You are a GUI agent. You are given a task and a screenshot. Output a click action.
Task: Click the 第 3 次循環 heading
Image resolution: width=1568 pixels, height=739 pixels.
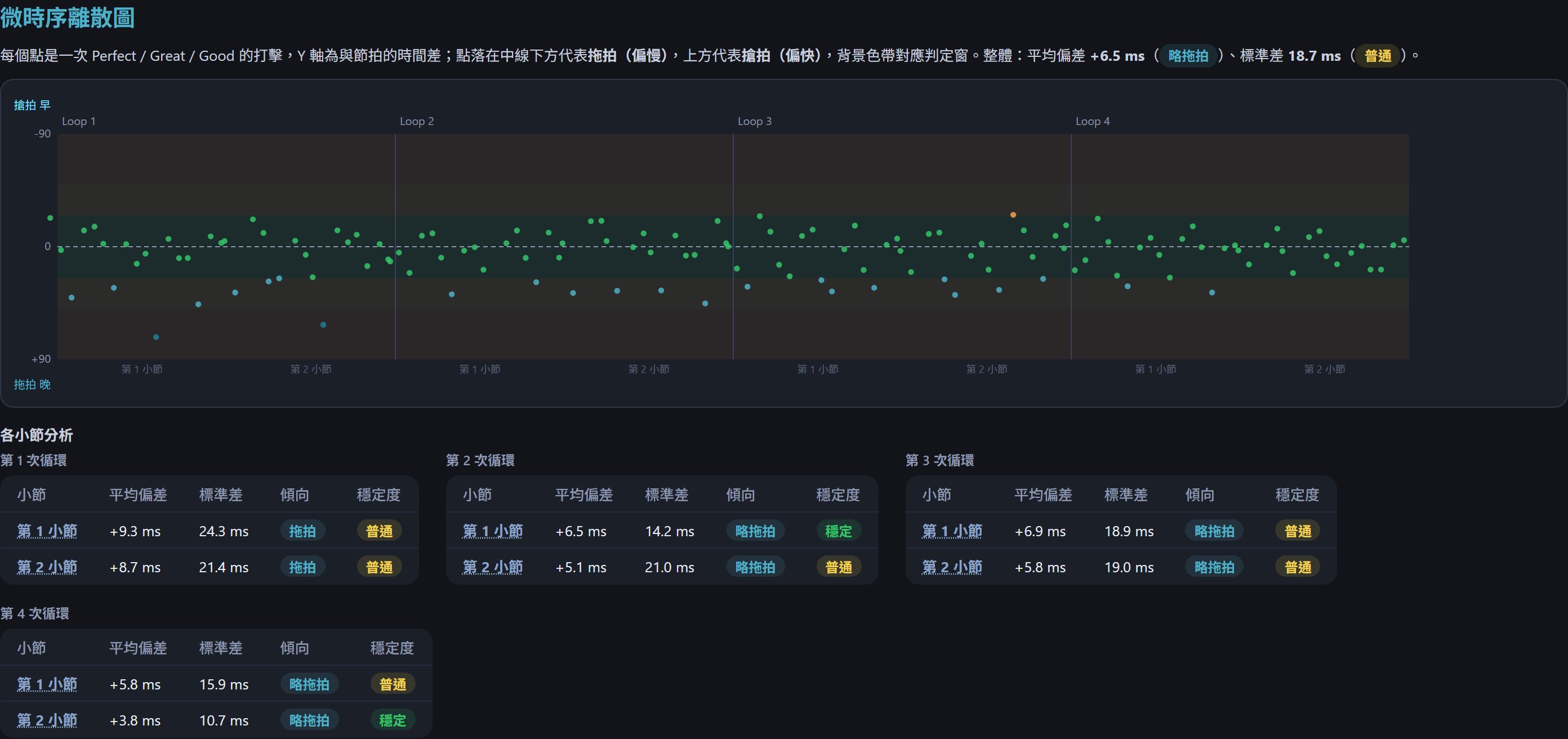click(940, 460)
